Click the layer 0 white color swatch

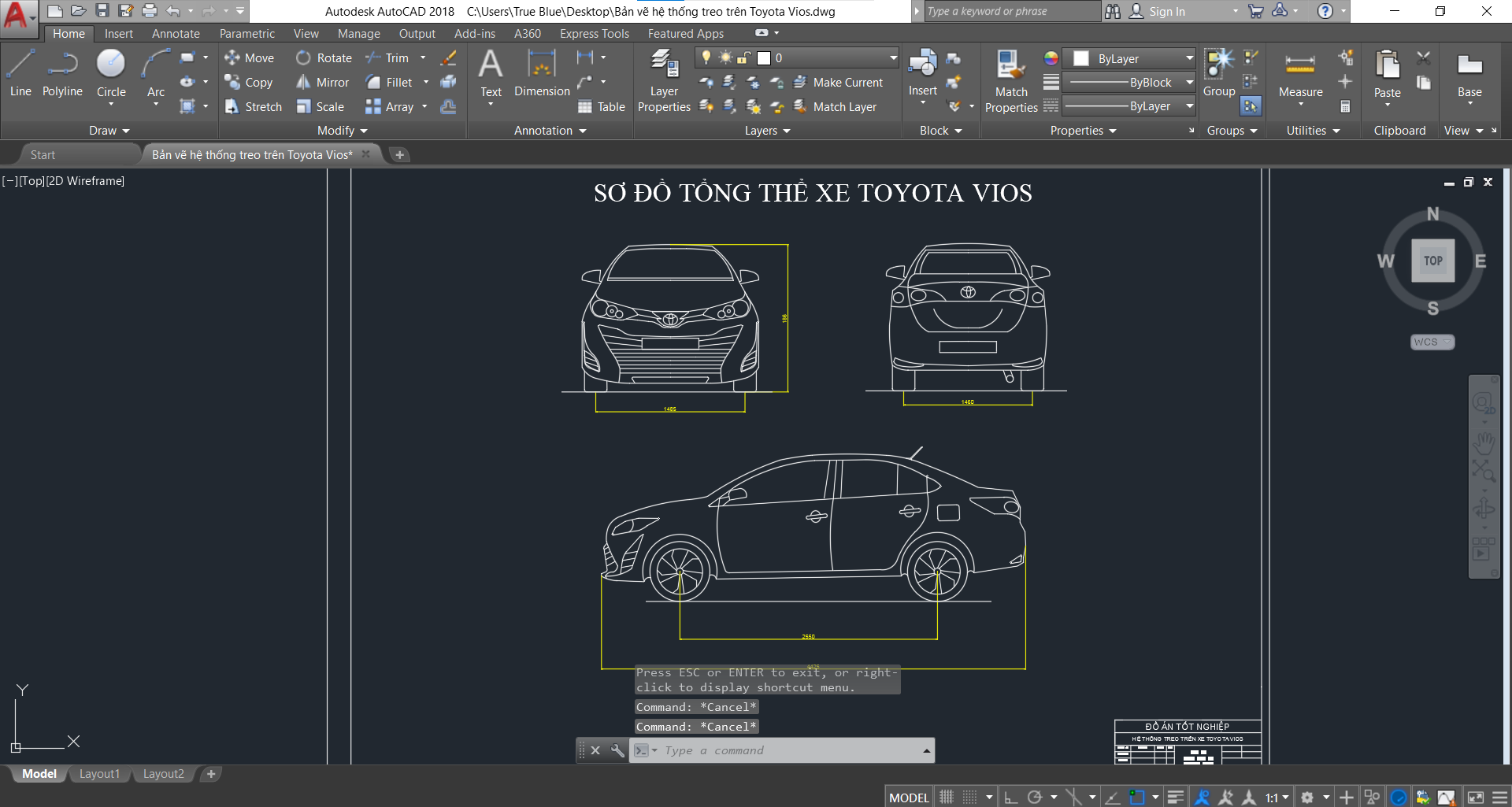[763, 57]
